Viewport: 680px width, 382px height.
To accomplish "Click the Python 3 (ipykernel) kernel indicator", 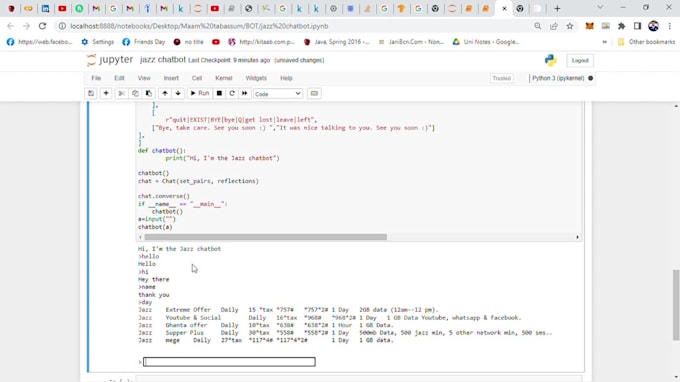I will click(558, 78).
